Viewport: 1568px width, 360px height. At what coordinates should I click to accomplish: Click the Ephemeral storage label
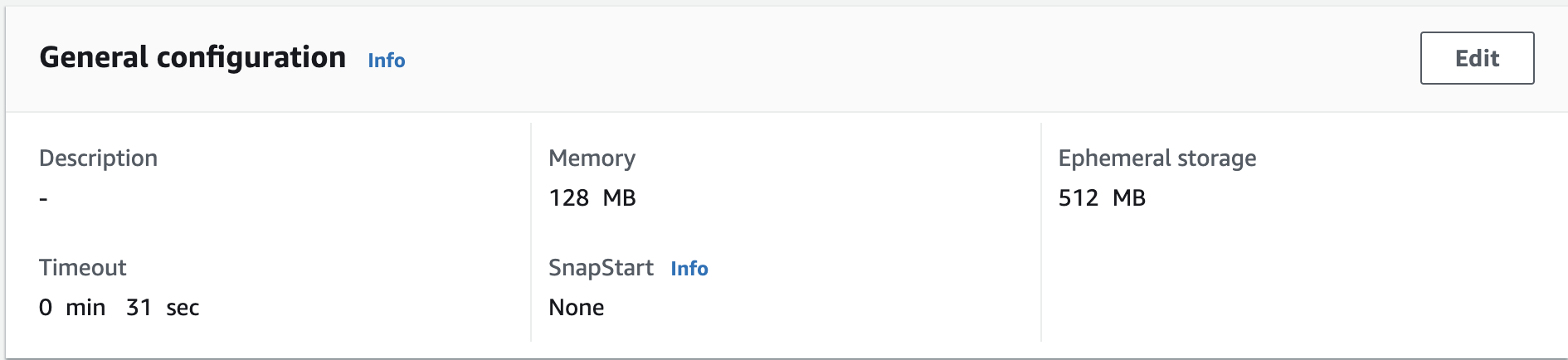pyautogui.click(x=1157, y=158)
